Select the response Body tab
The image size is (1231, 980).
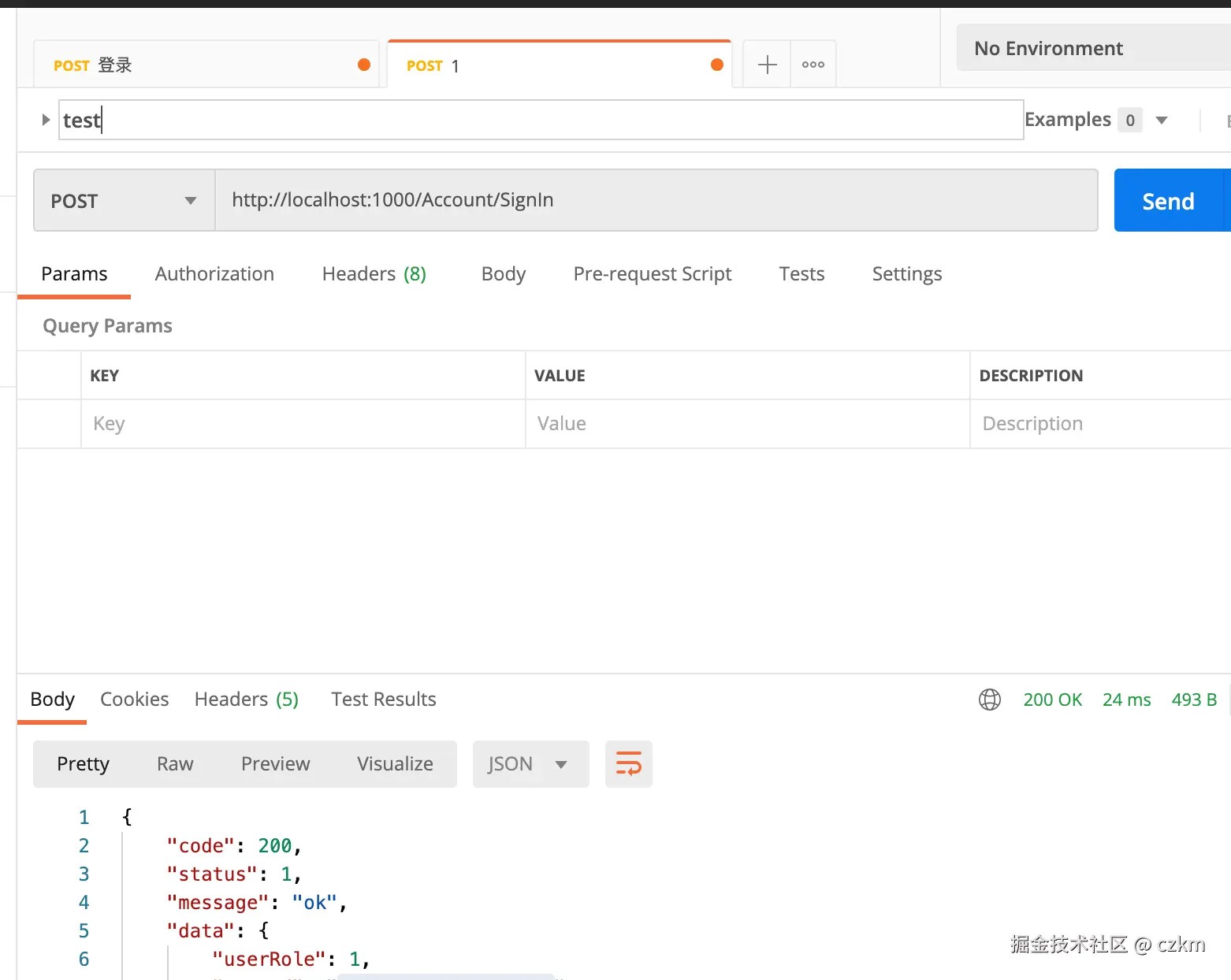click(x=52, y=700)
